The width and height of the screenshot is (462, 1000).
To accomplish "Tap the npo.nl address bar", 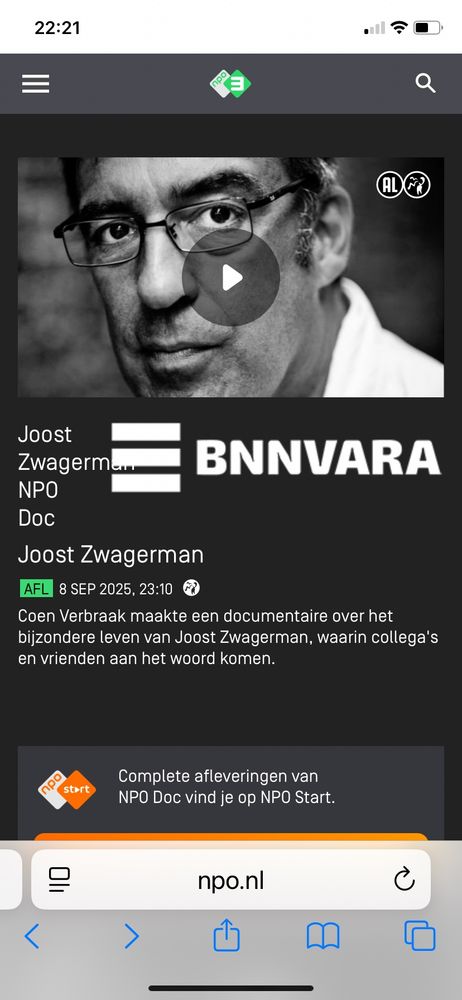I will tap(230, 879).
